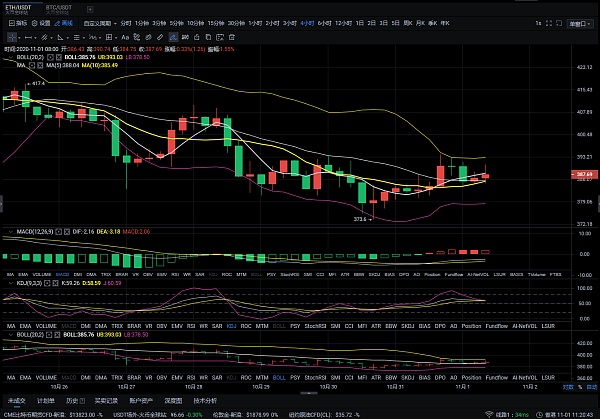The image size is (600, 419).
Task: Click the network signal status icon
Action: (489, 414)
